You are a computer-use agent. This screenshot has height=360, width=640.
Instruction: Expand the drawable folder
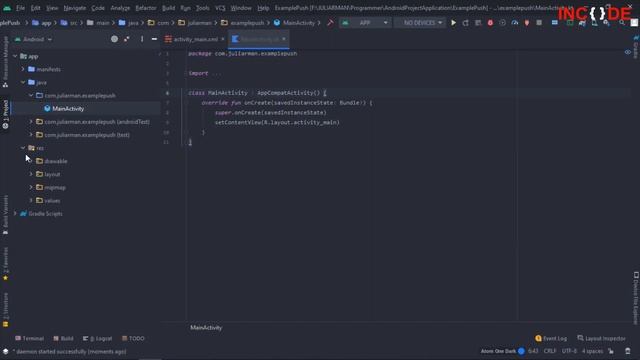(31, 161)
